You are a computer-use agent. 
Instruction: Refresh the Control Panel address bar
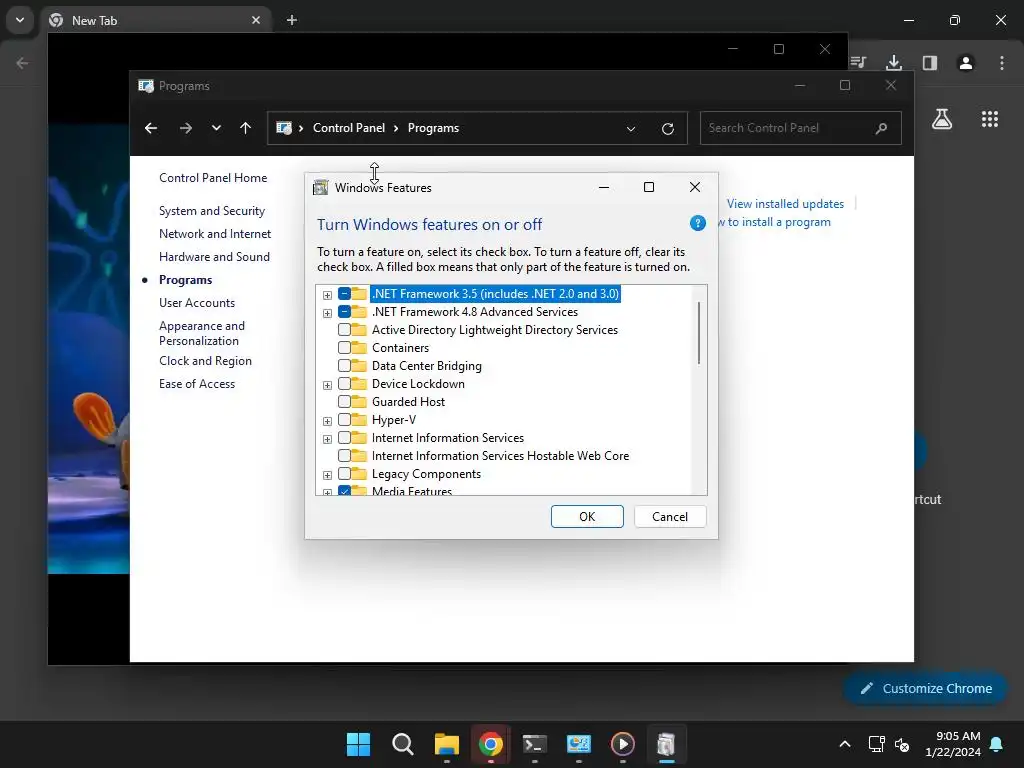[x=667, y=129]
